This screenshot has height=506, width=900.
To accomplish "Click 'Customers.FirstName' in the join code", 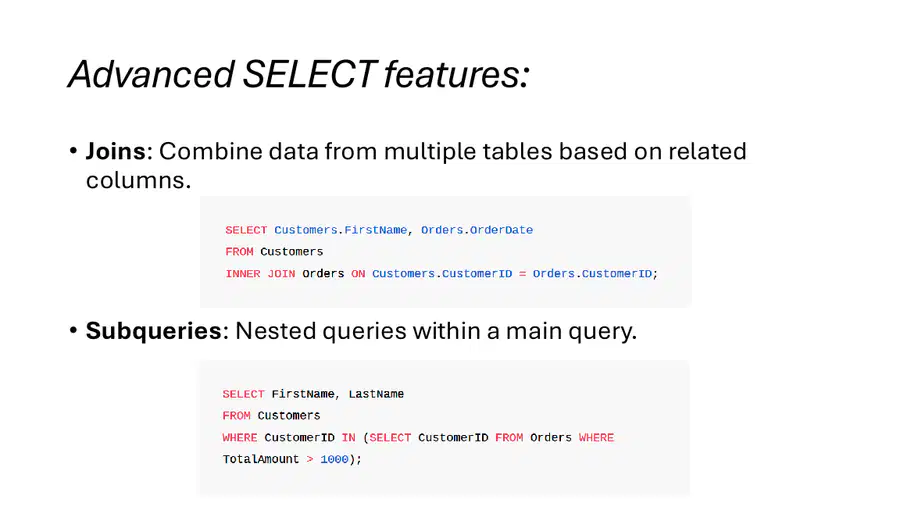I will tap(340, 230).
